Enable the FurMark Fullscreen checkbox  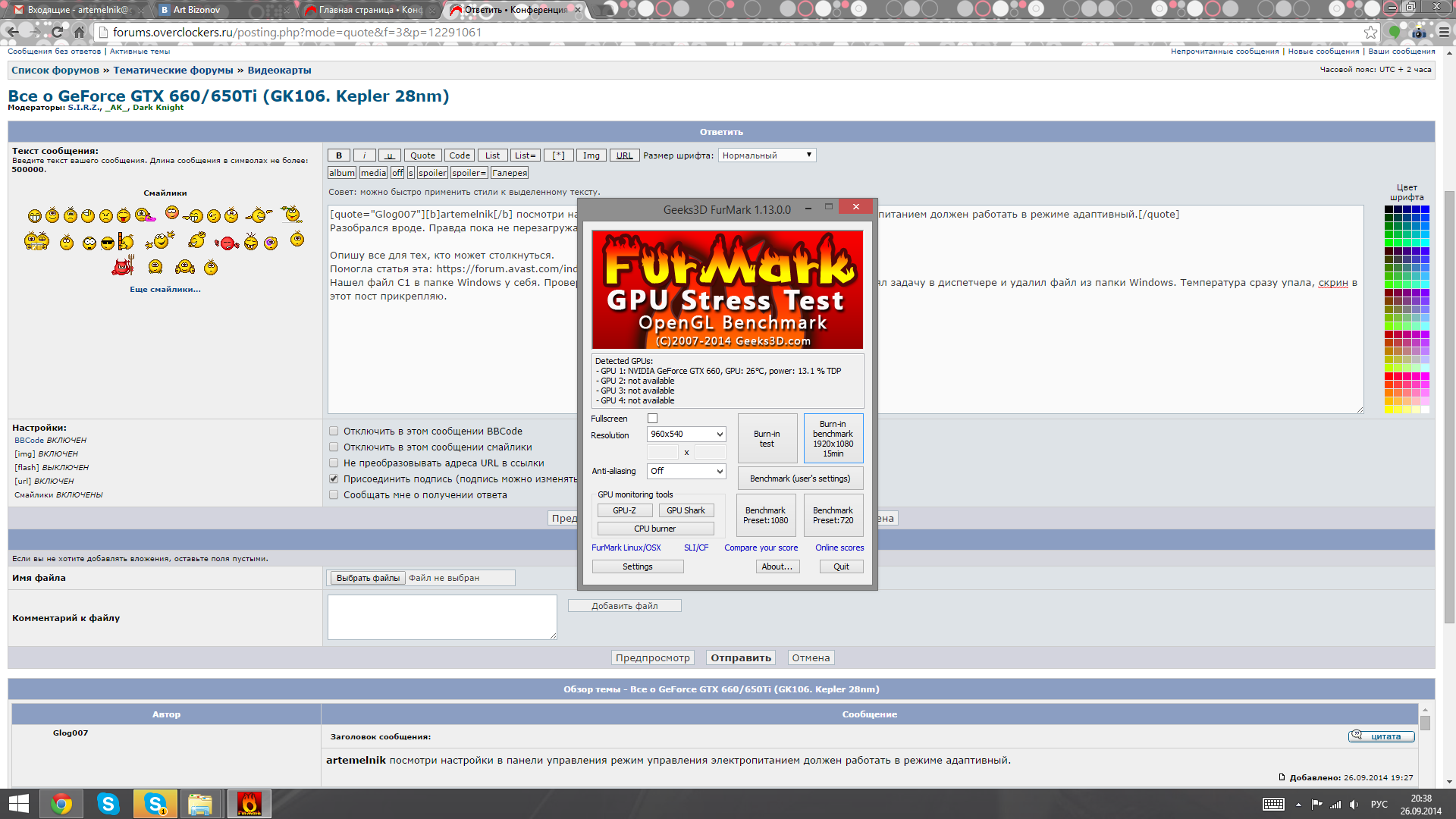pos(652,419)
